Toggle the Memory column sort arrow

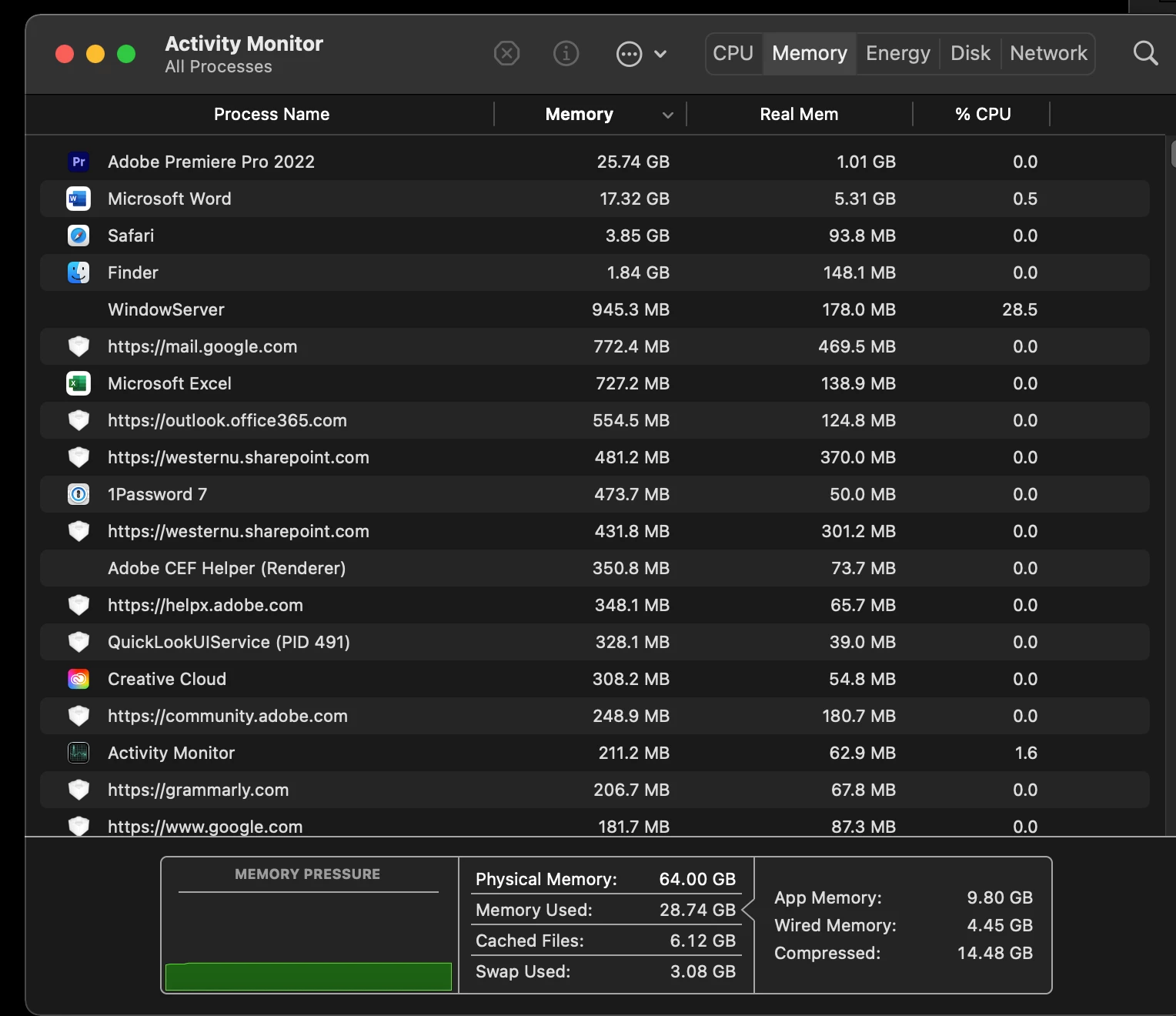[667, 115]
